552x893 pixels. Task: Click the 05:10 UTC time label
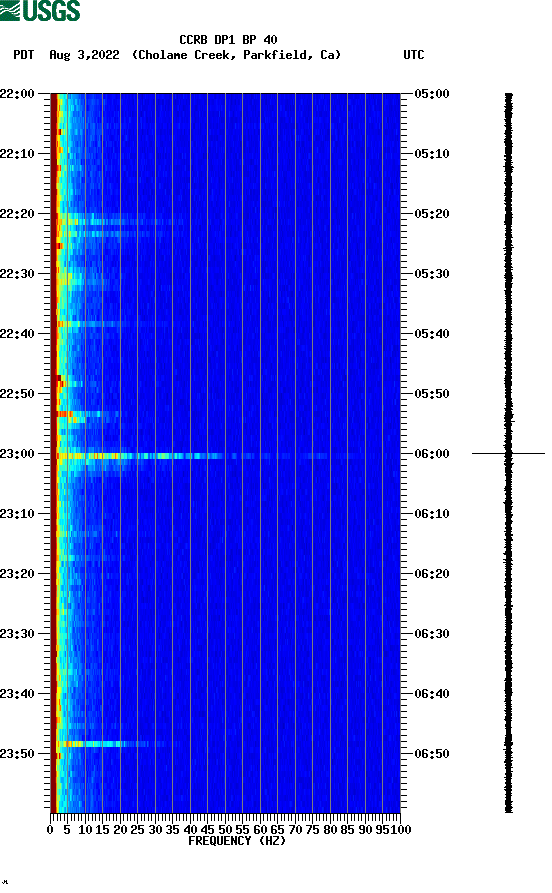coord(432,154)
